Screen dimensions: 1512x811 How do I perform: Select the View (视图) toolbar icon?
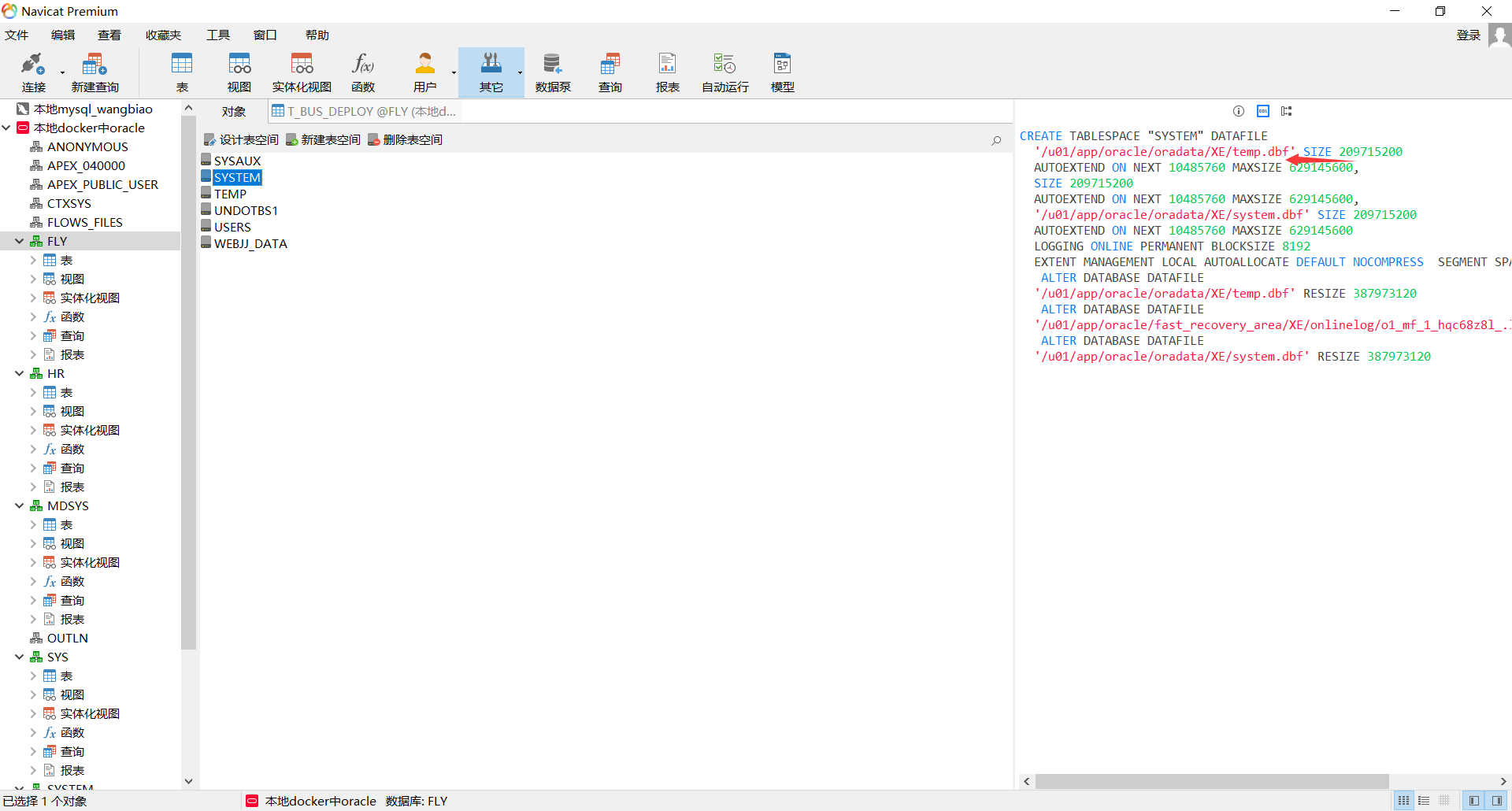coord(239,72)
